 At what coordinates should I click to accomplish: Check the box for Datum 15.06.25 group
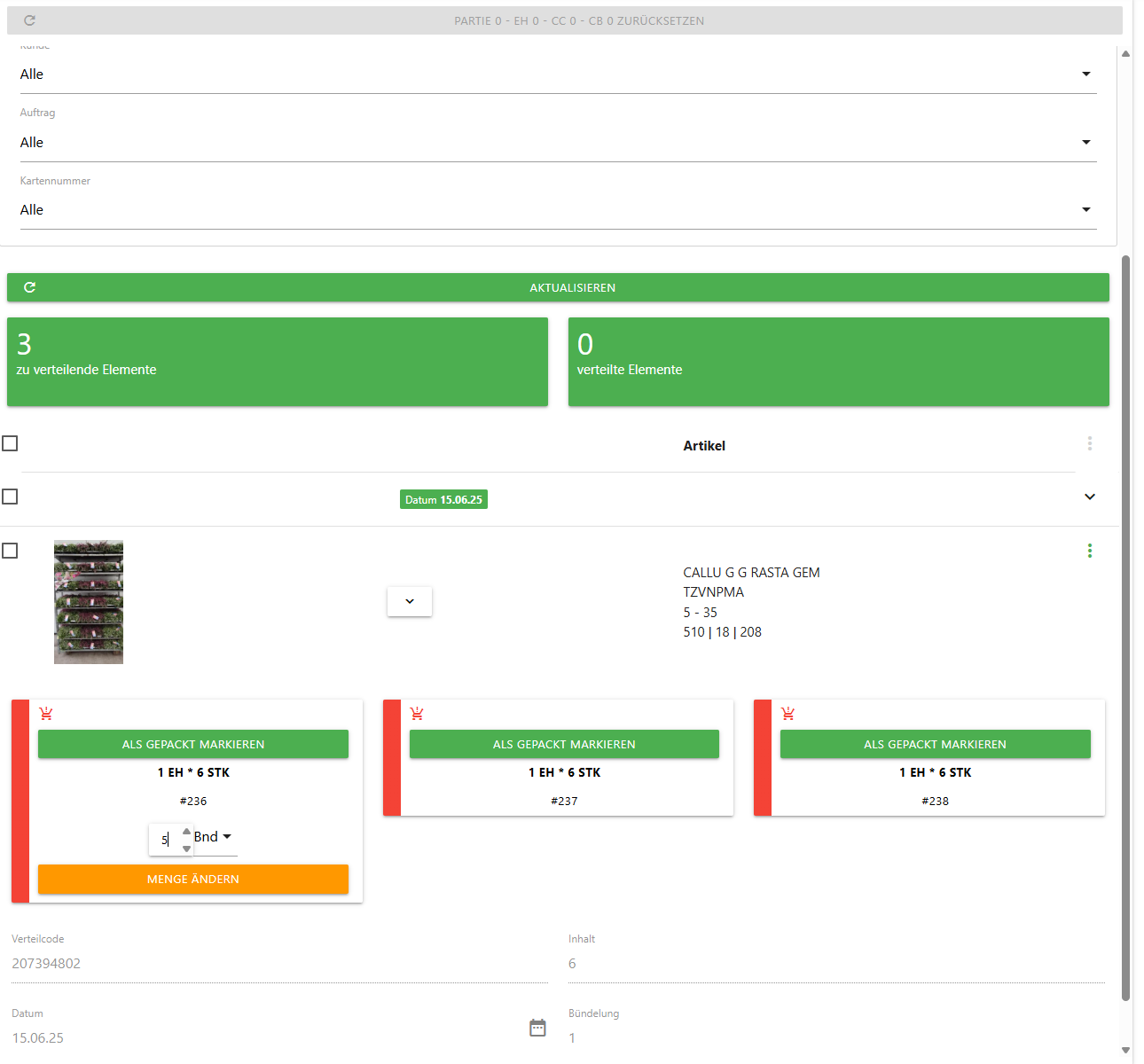point(10,497)
